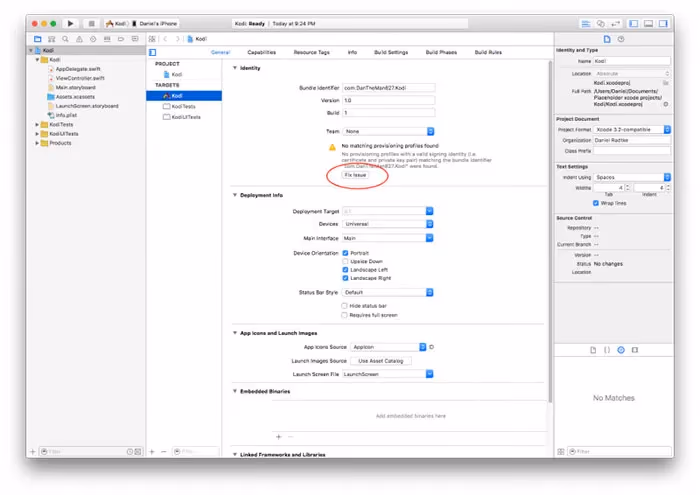The image size is (700, 495).
Task: Open the Quick Help inspector
Action: pyautogui.click(x=621, y=39)
